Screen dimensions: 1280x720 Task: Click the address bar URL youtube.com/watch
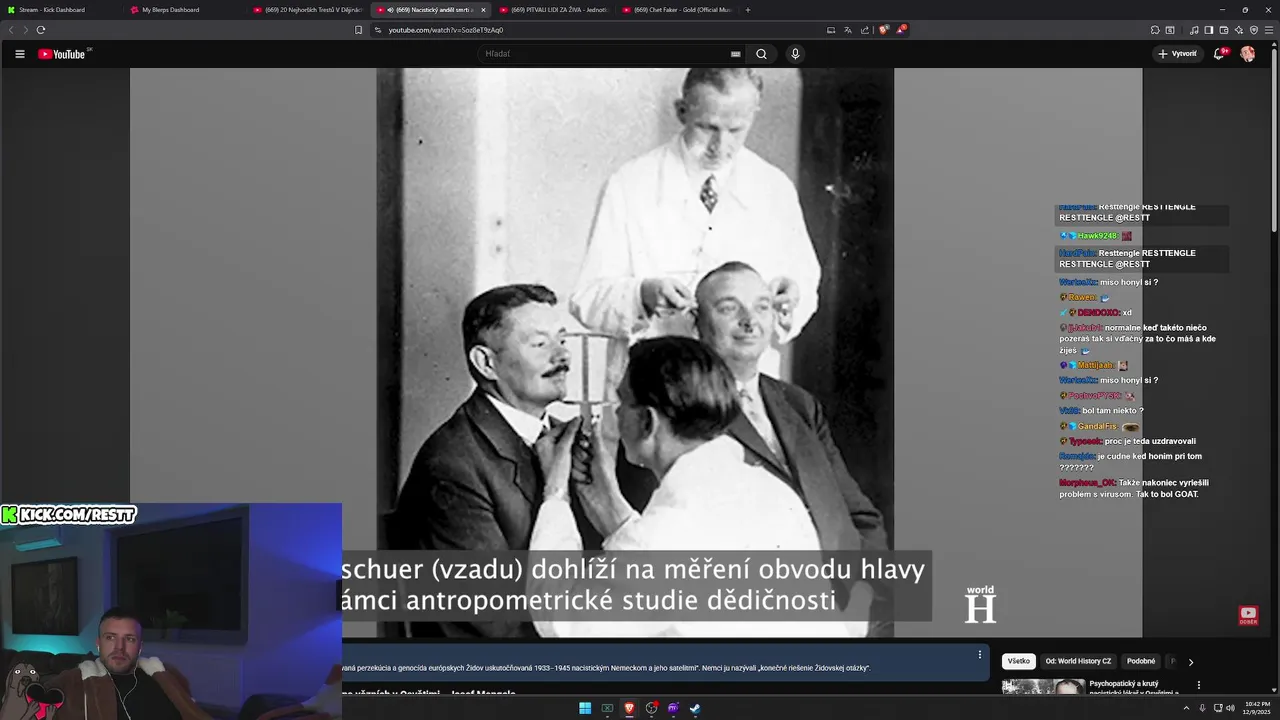446,30
